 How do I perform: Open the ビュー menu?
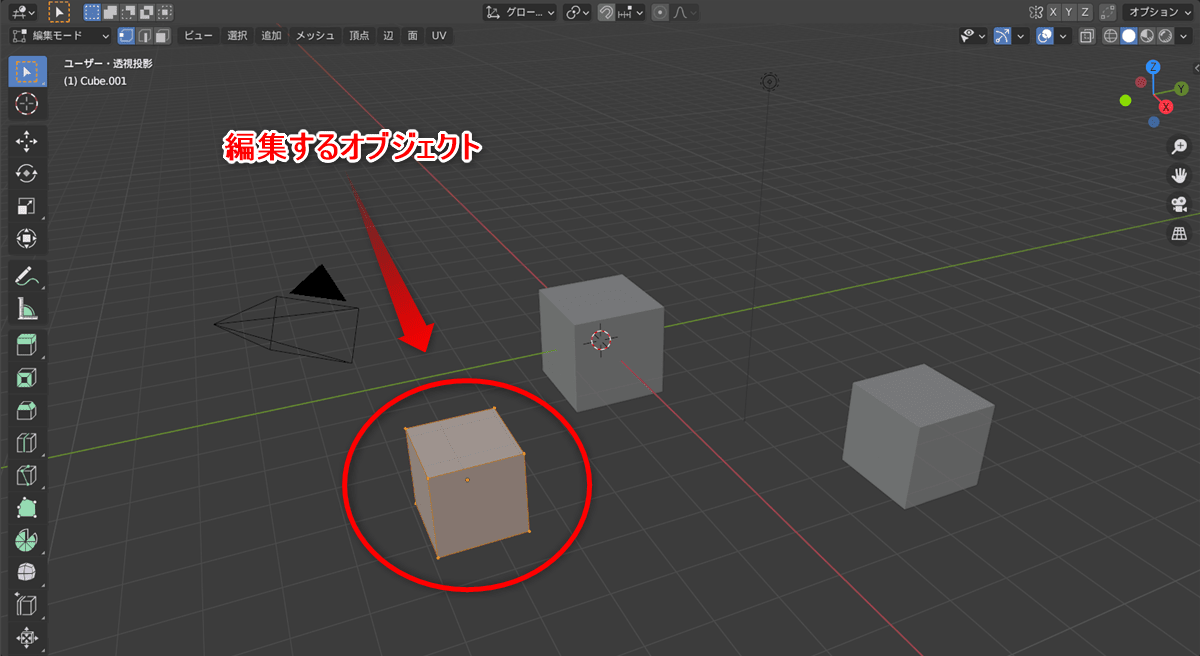[x=198, y=36]
